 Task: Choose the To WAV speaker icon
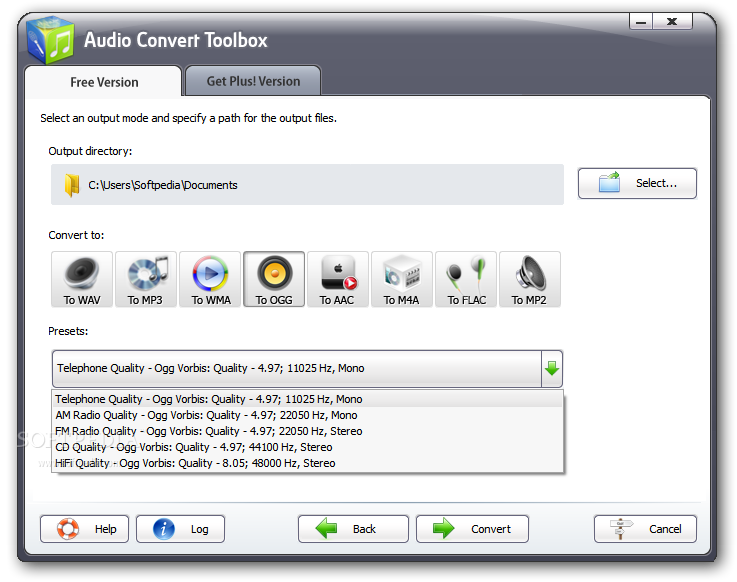tap(82, 279)
